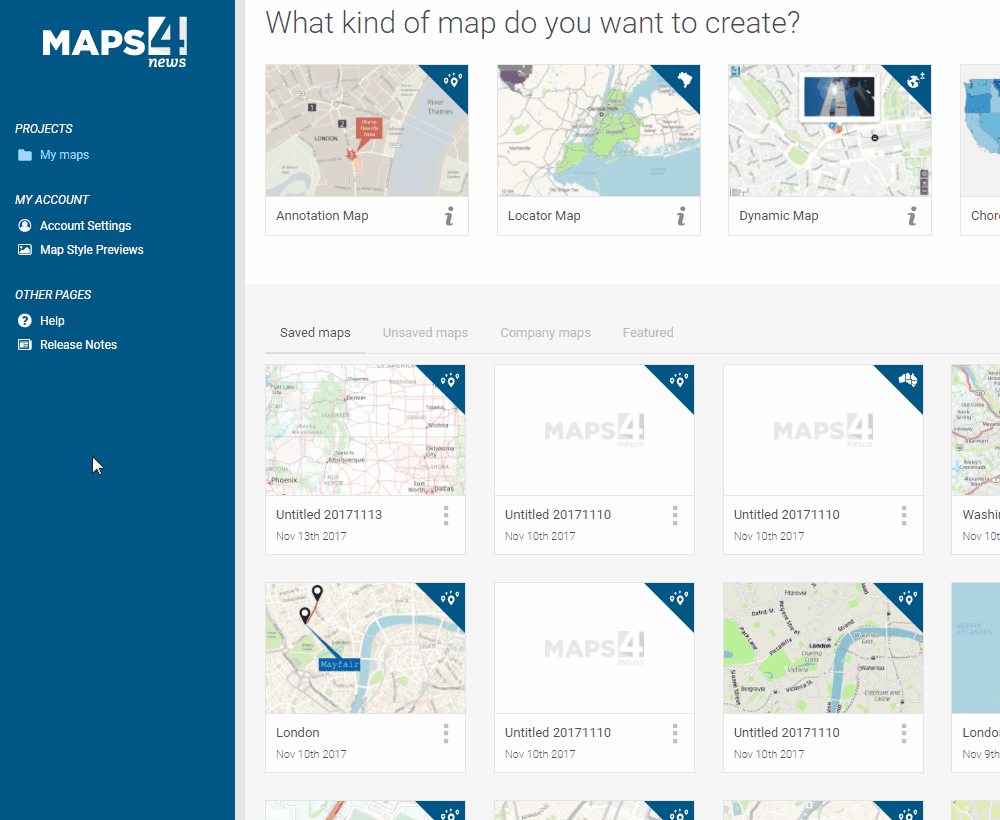Click the "PROJECTS" sidebar heading
The width and height of the screenshot is (1000, 820).
click(x=44, y=129)
